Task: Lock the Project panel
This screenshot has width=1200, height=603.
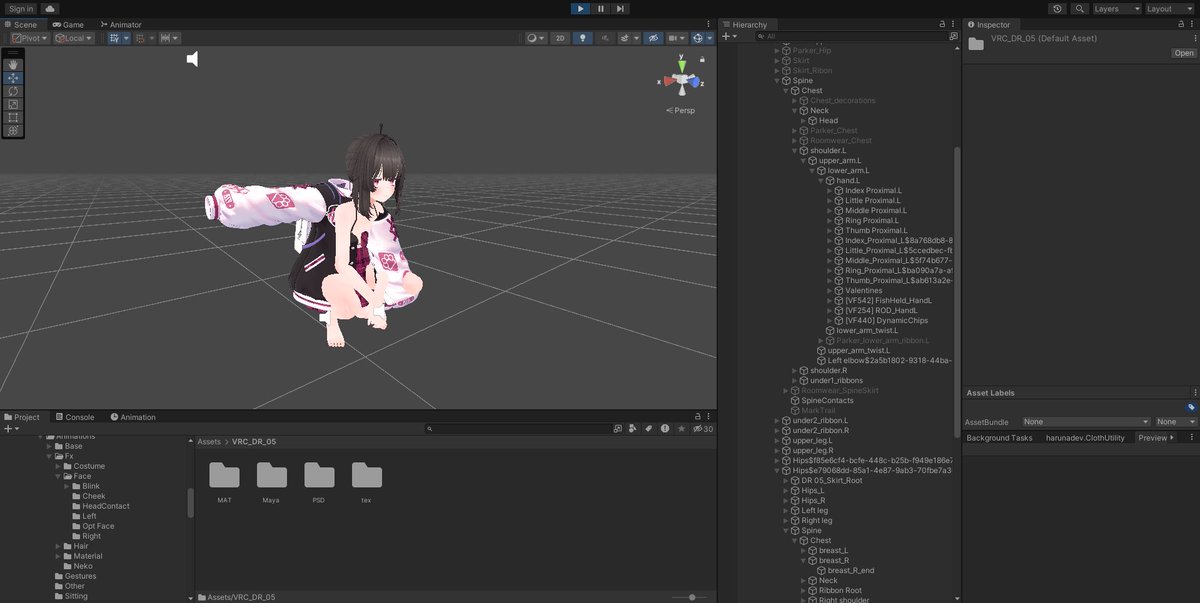Action: click(x=698, y=417)
